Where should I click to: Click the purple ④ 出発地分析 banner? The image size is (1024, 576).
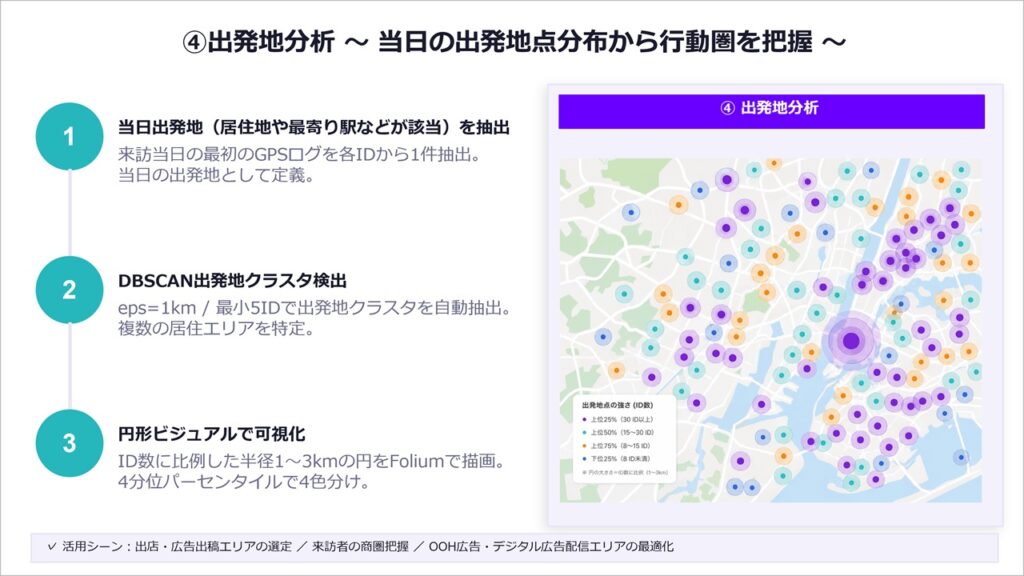click(771, 111)
